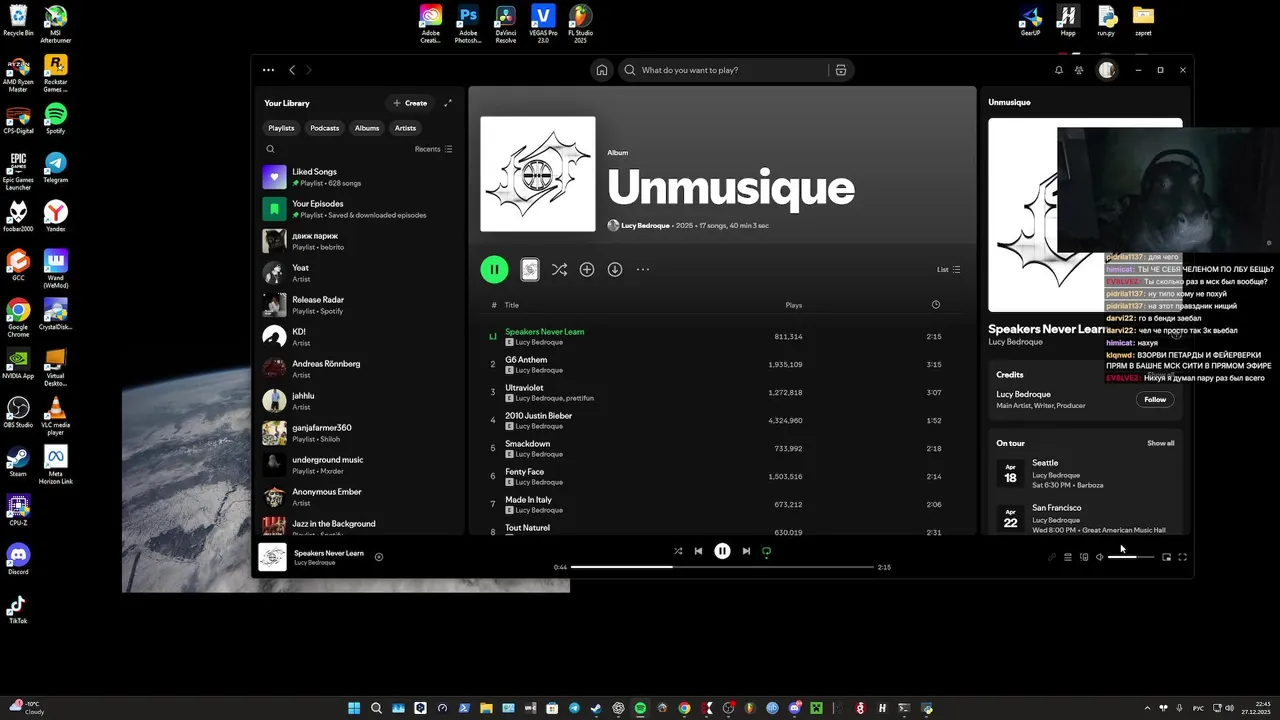Open the List view options dropdown
Screen dimensions: 1280x720
[x=948, y=269]
